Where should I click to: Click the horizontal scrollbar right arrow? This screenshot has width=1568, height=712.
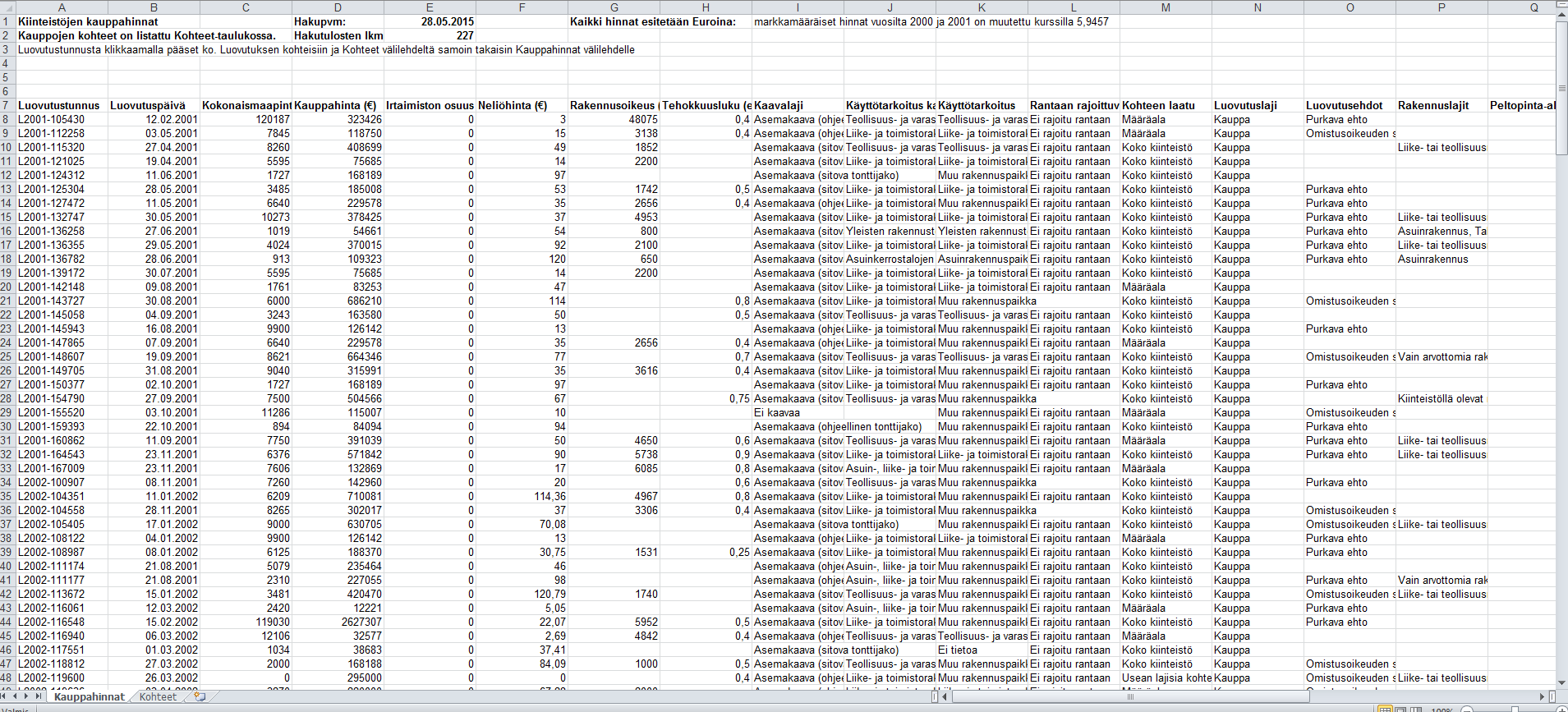[1542, 696]
